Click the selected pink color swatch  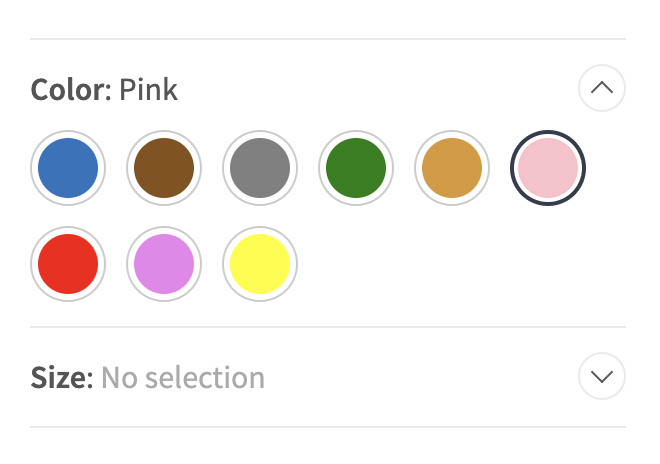click(548, 168)
